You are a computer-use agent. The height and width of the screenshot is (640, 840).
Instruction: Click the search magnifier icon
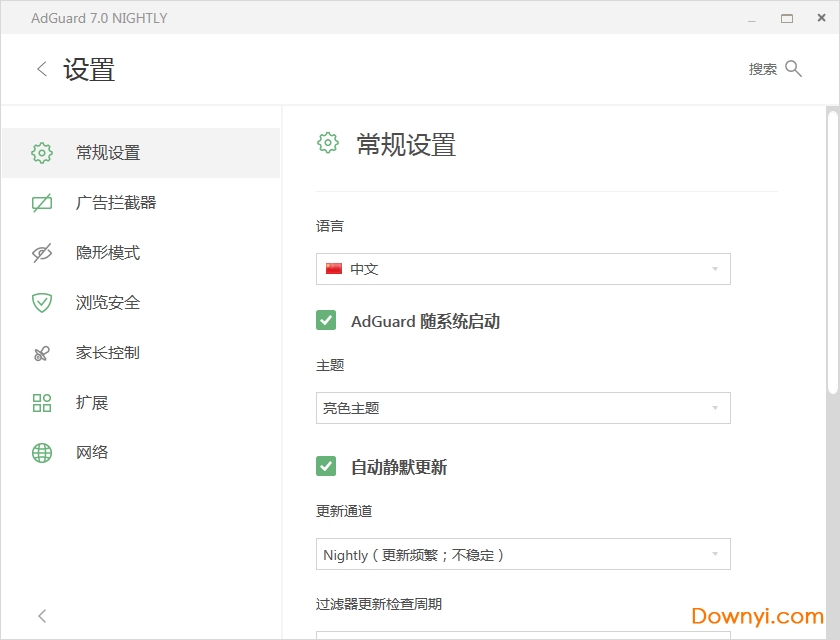pos(793,68)
